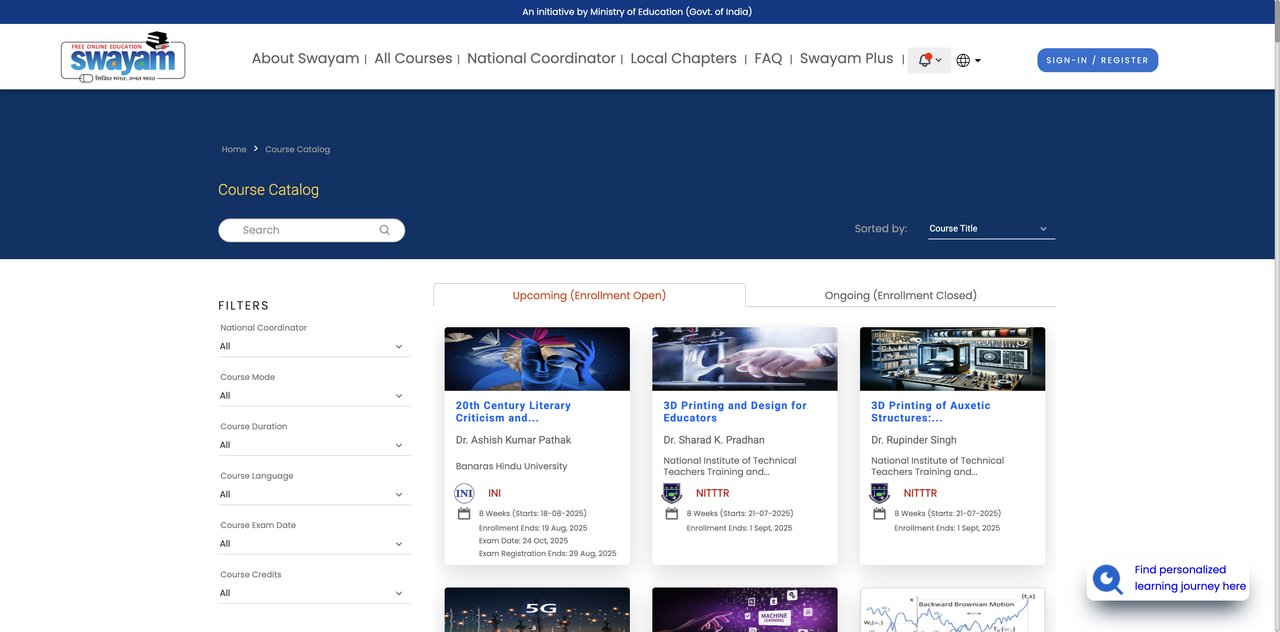
Task: Click the Swayam logo
Action: [122, 57]
